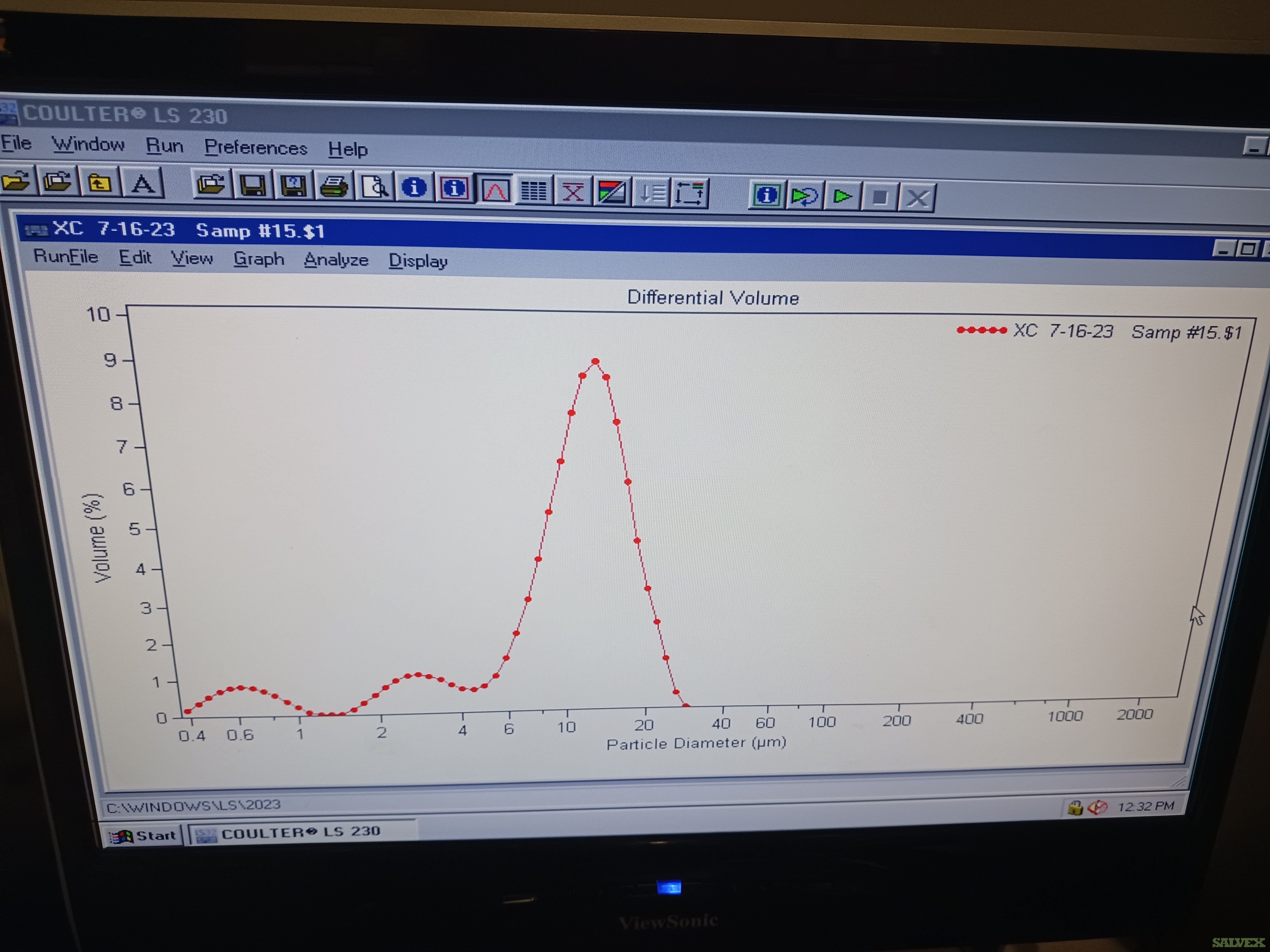Open the Run menu

[x=164, y=146]
